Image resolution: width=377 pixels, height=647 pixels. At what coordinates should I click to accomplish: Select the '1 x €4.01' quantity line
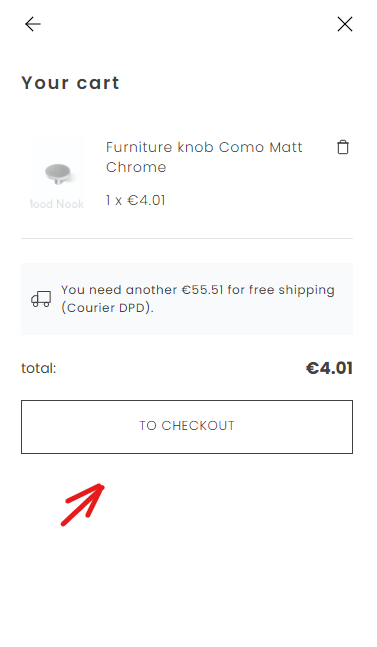135,201
